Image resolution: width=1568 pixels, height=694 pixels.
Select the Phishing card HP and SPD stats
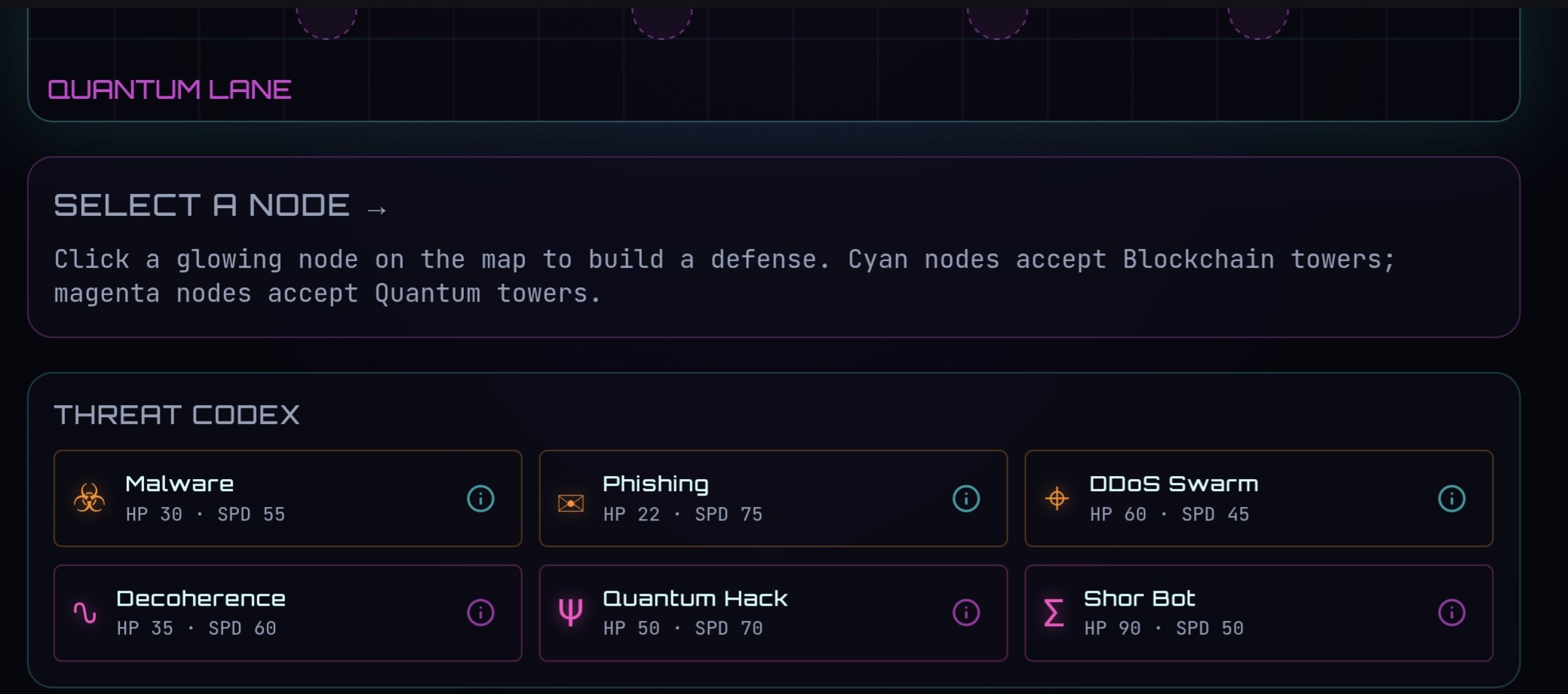click(x=683, y=514)
